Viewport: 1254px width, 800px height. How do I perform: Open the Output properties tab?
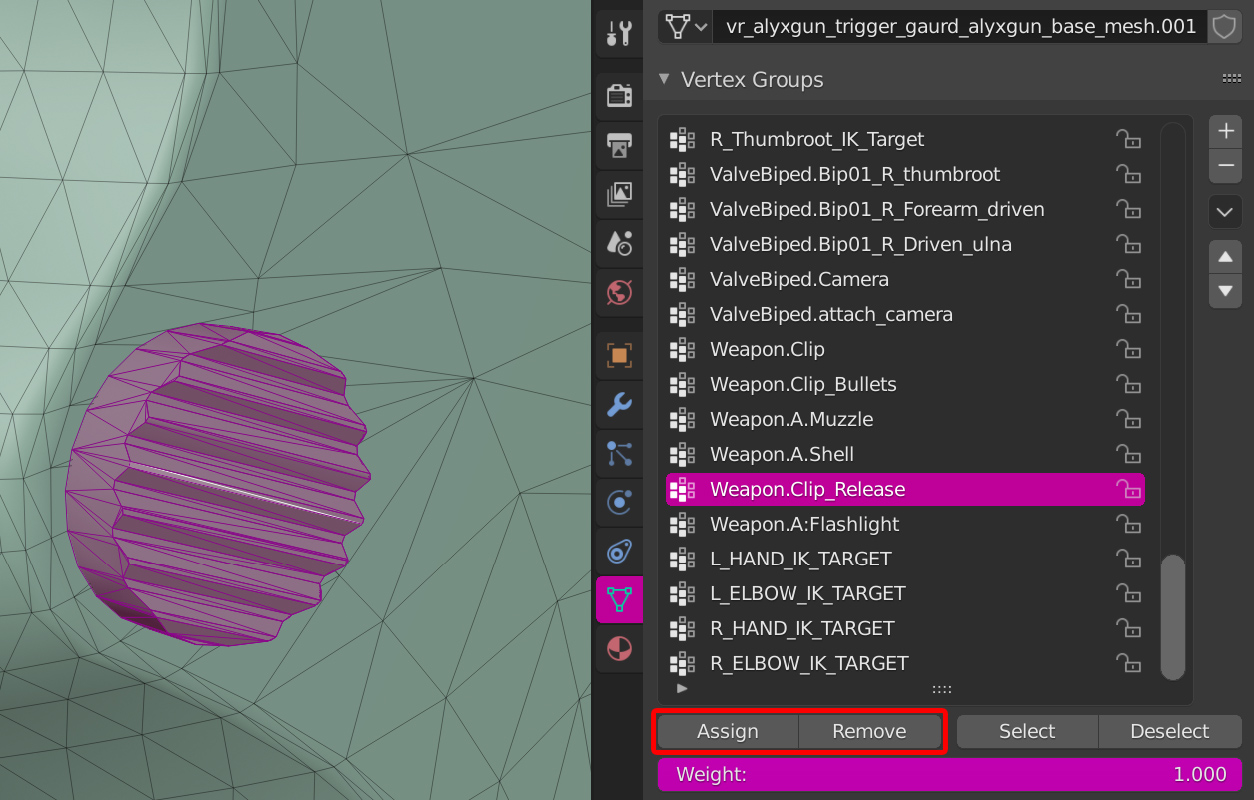619,145
